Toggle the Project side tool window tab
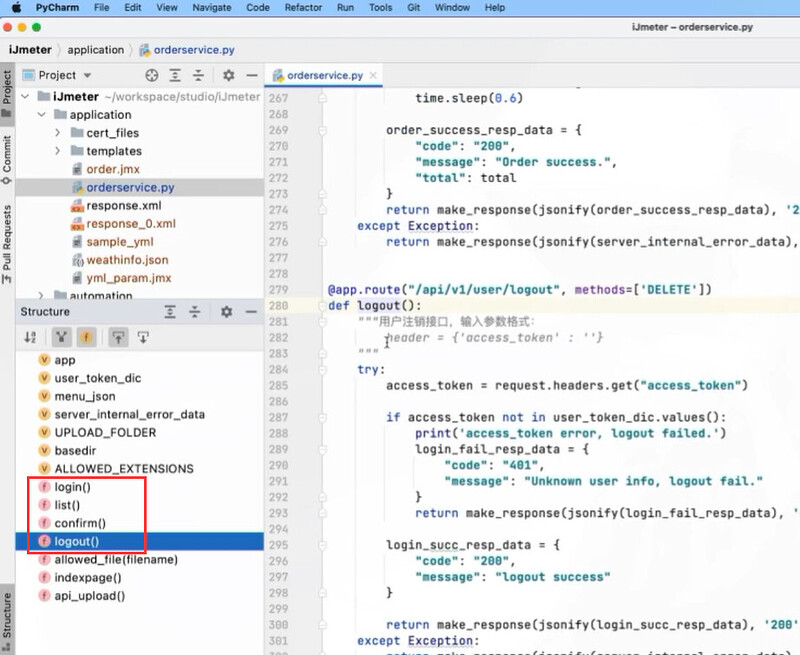The image size is (800, 655). pyautogui.click(x=7, y=93)
